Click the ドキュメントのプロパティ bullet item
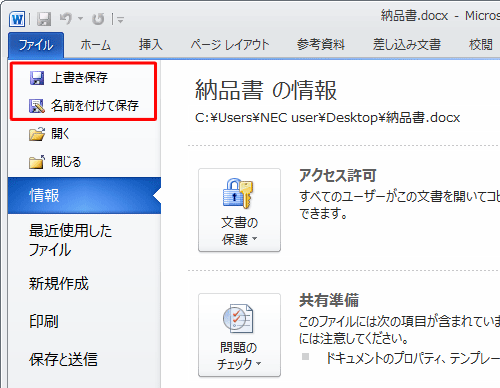 [412, 358]
